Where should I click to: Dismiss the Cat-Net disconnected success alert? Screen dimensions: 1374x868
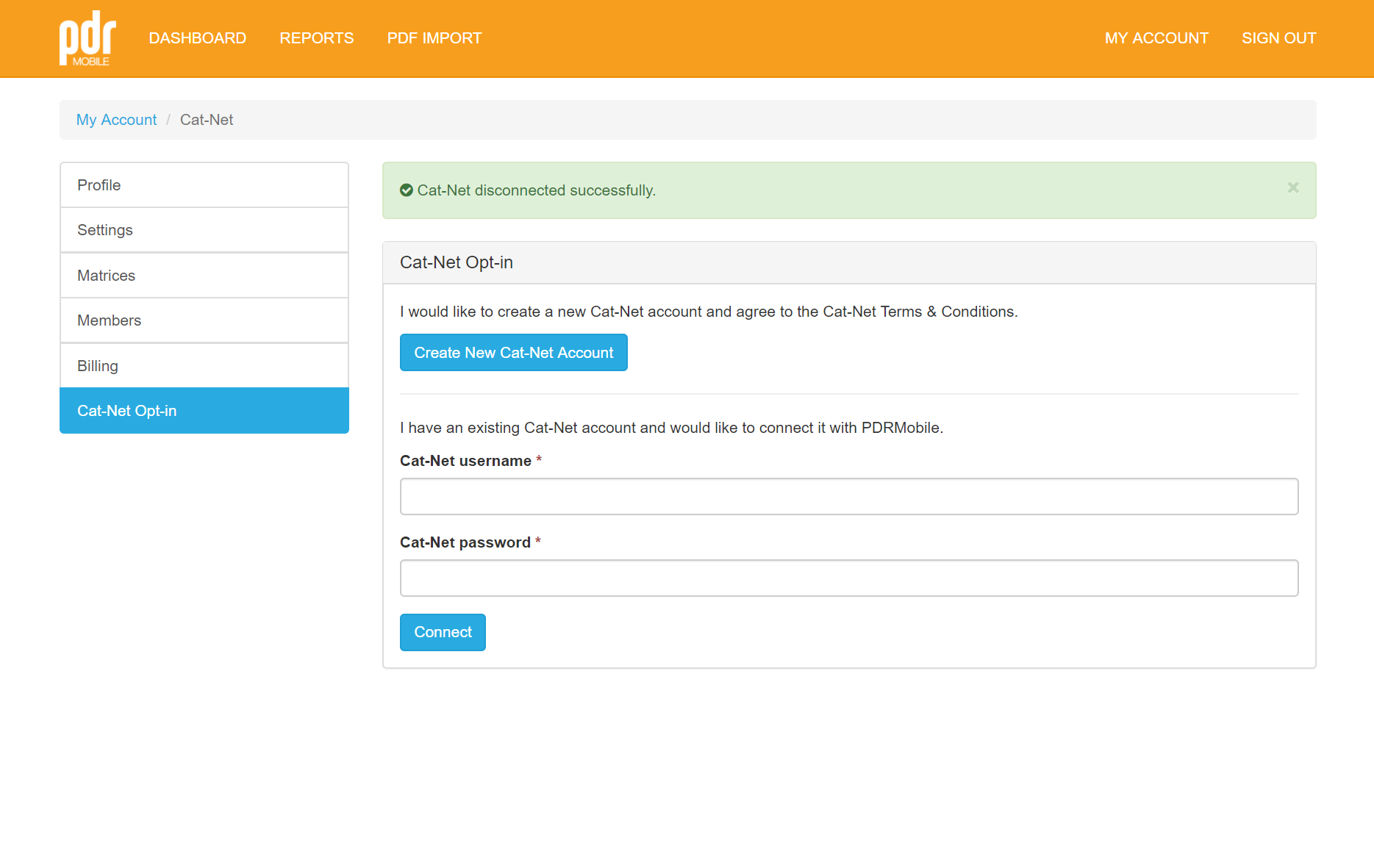1293,188
